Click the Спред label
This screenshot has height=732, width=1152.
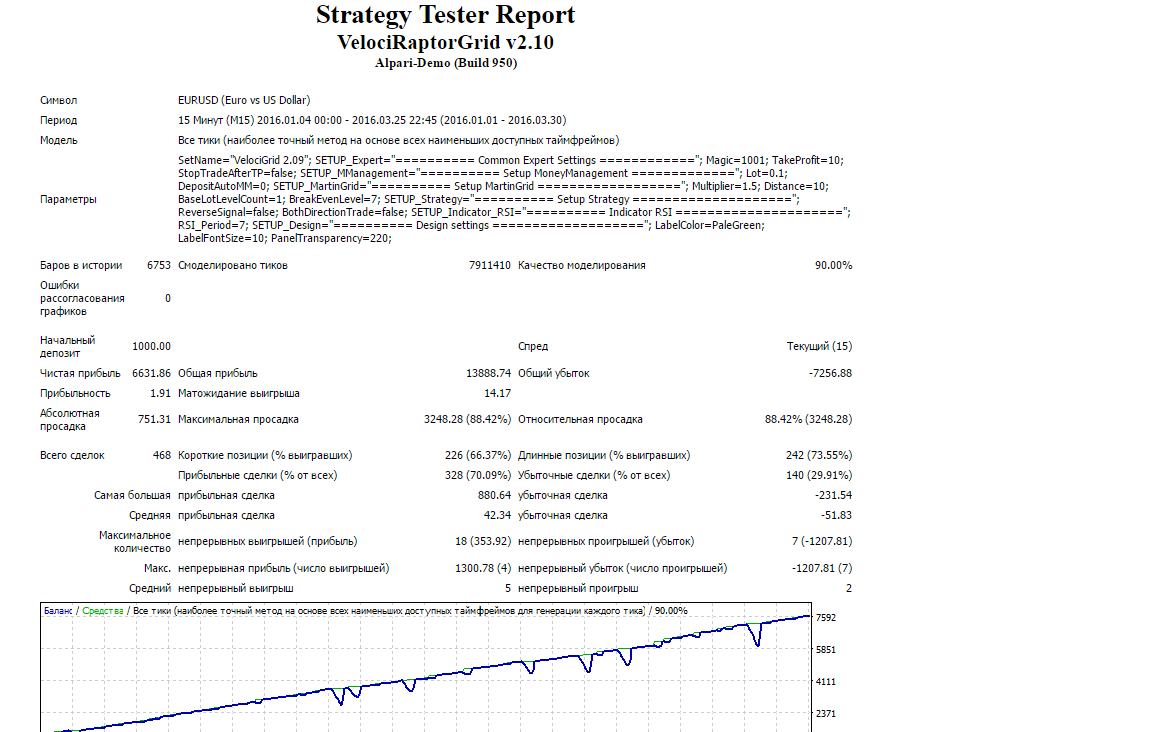(533, 346)
